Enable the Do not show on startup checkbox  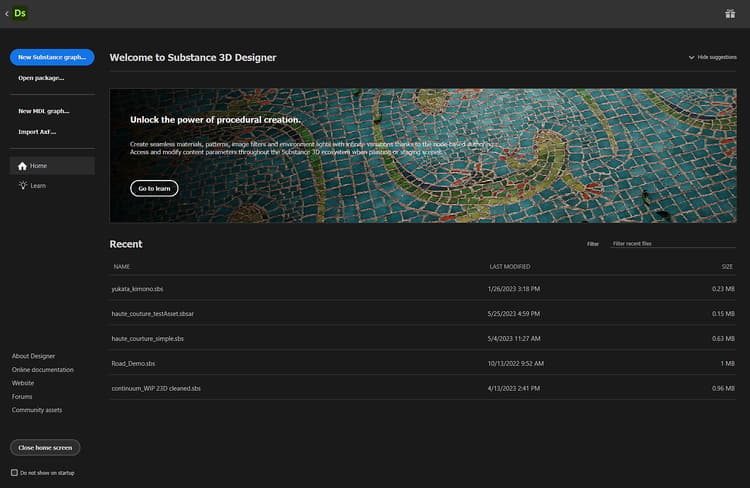14,473
